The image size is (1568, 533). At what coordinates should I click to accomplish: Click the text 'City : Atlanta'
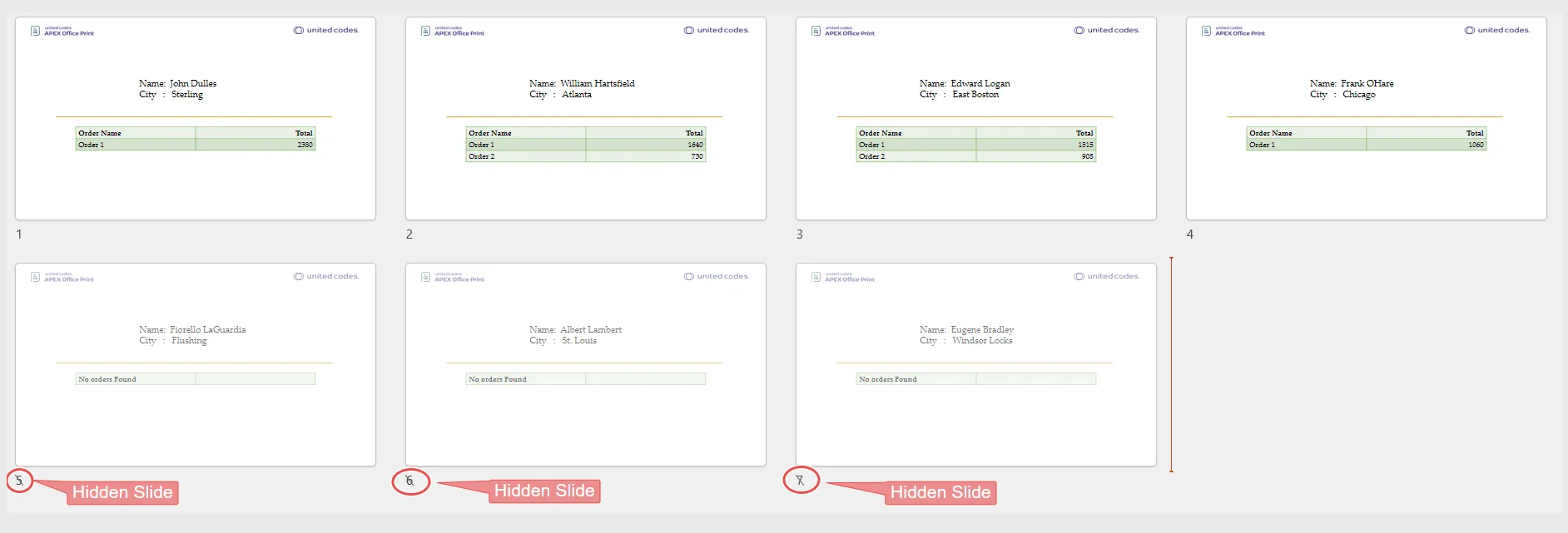tap(560, 95)
